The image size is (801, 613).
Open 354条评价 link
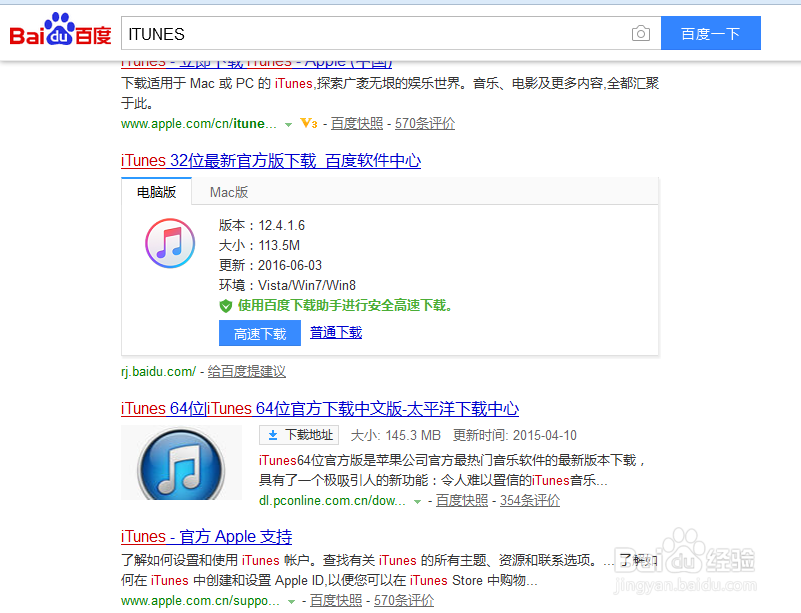(530, 501)
